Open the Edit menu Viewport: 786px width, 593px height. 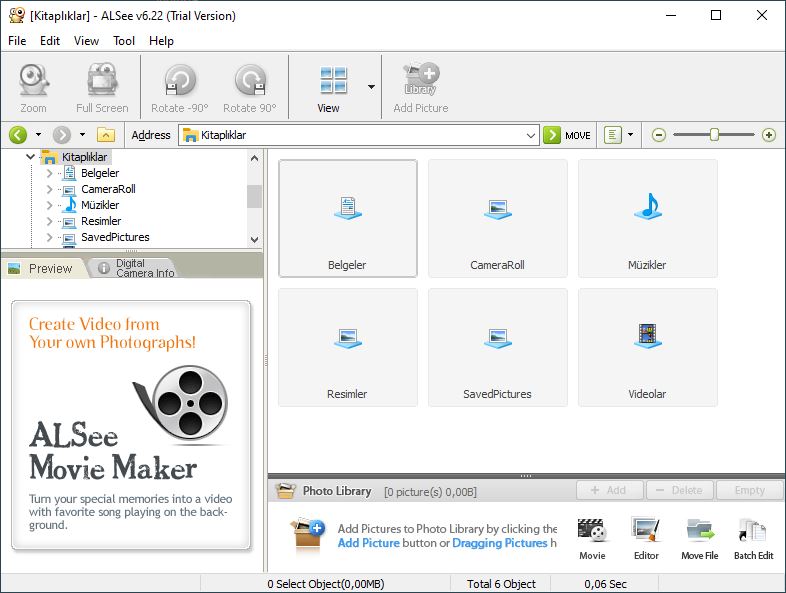click(50, 41)
